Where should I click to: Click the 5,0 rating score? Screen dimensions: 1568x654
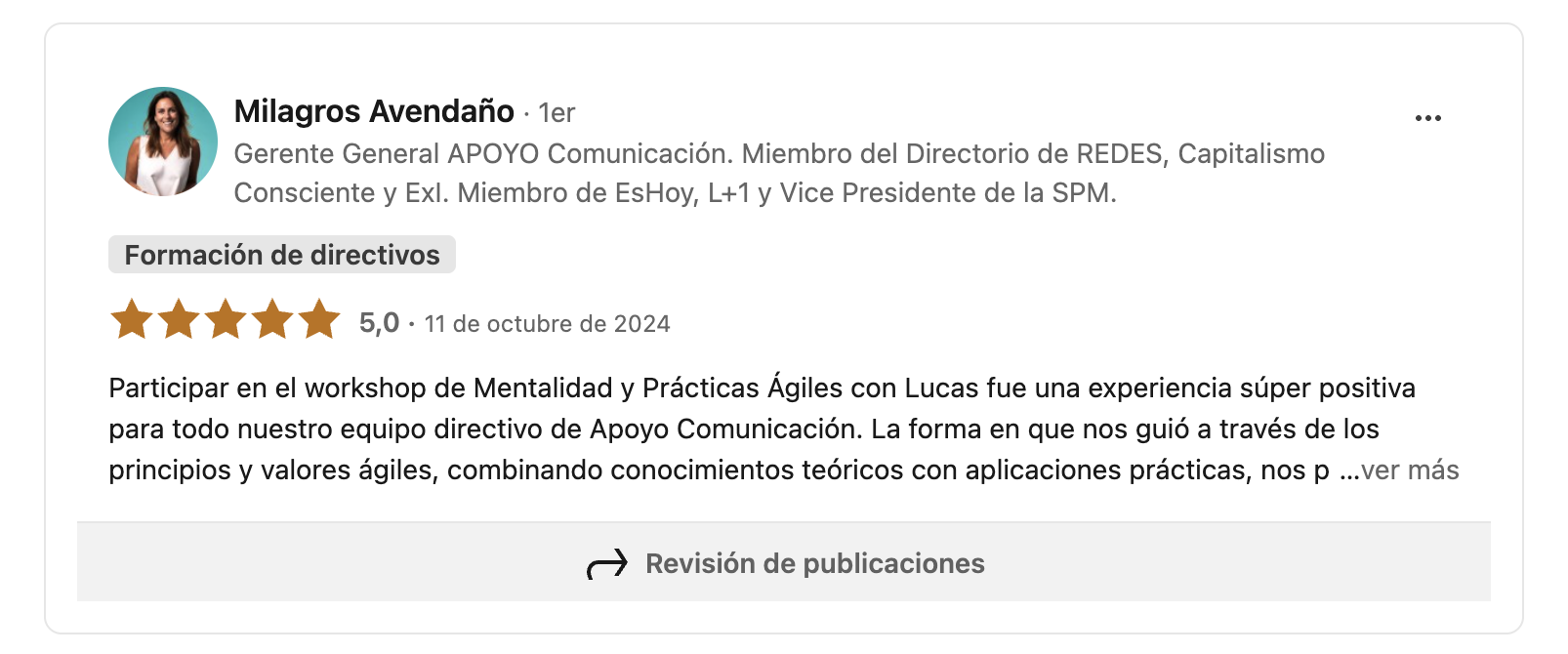pos(379,323)
